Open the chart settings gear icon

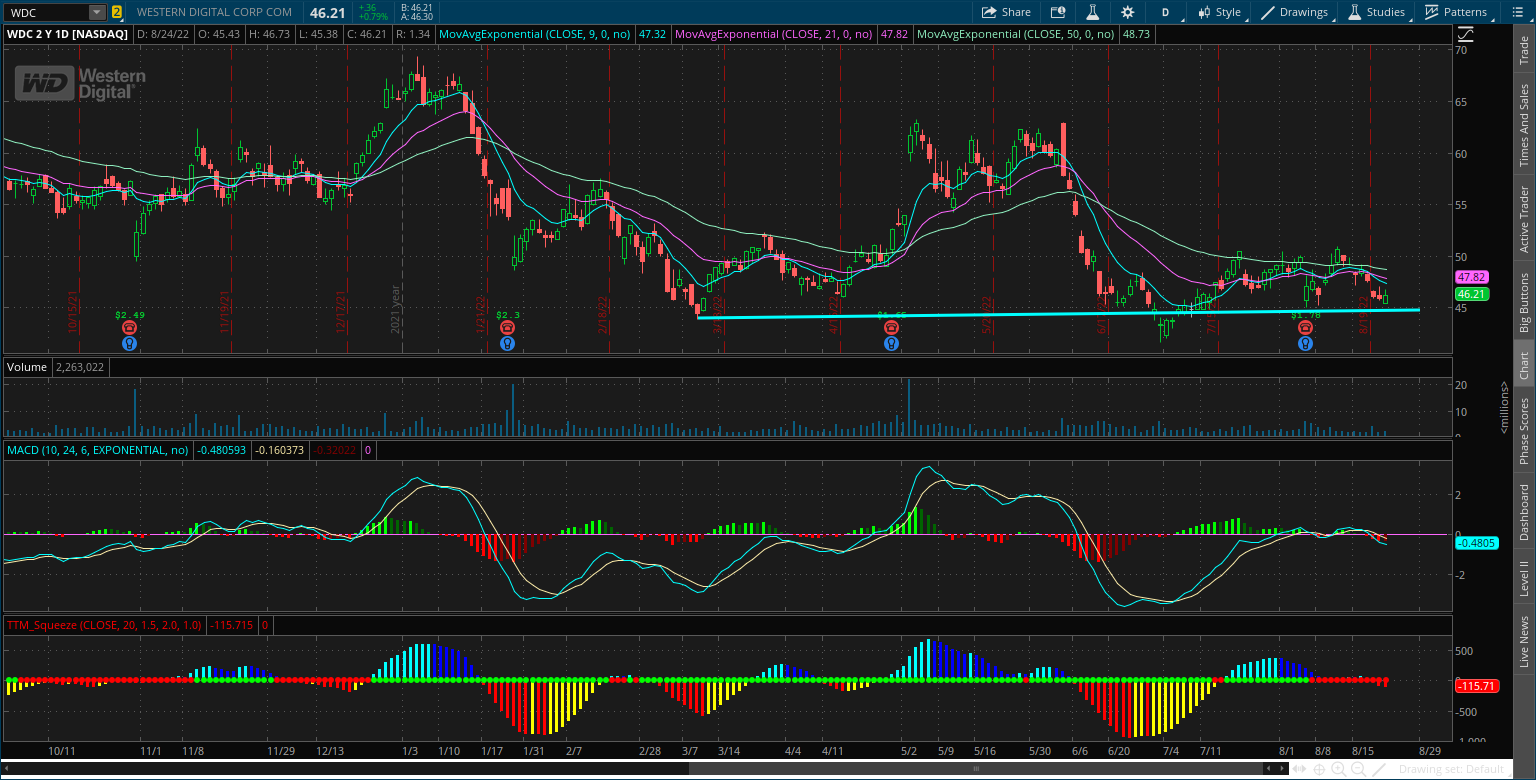click(1129, 11)
